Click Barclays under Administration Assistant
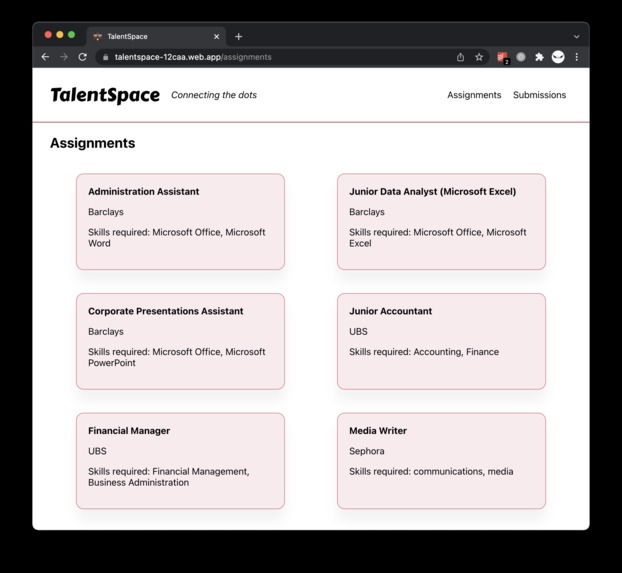Image resolution: width=622 pixels, height=573 pixels. tap(106, 212)
